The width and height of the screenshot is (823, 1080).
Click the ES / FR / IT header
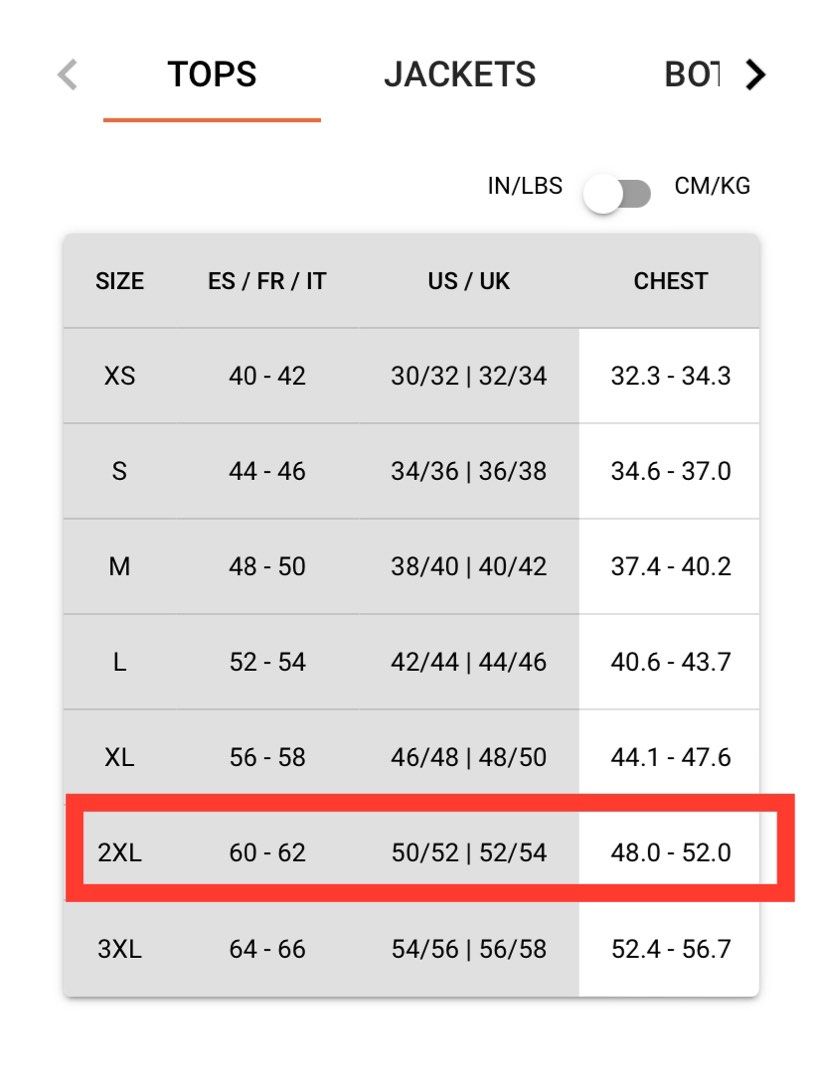tap(267, 281)
